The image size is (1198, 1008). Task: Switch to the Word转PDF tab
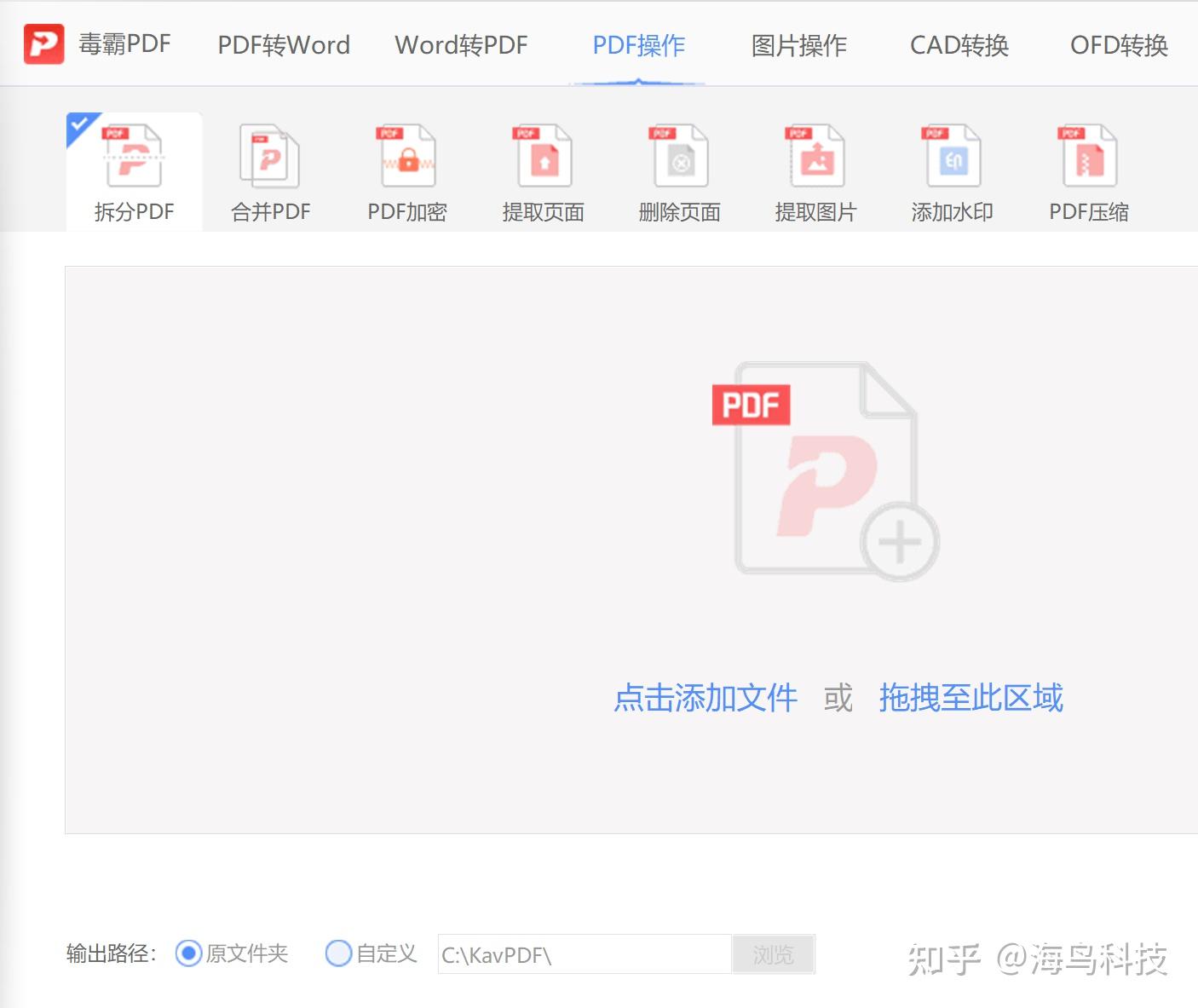pos(461,45)
